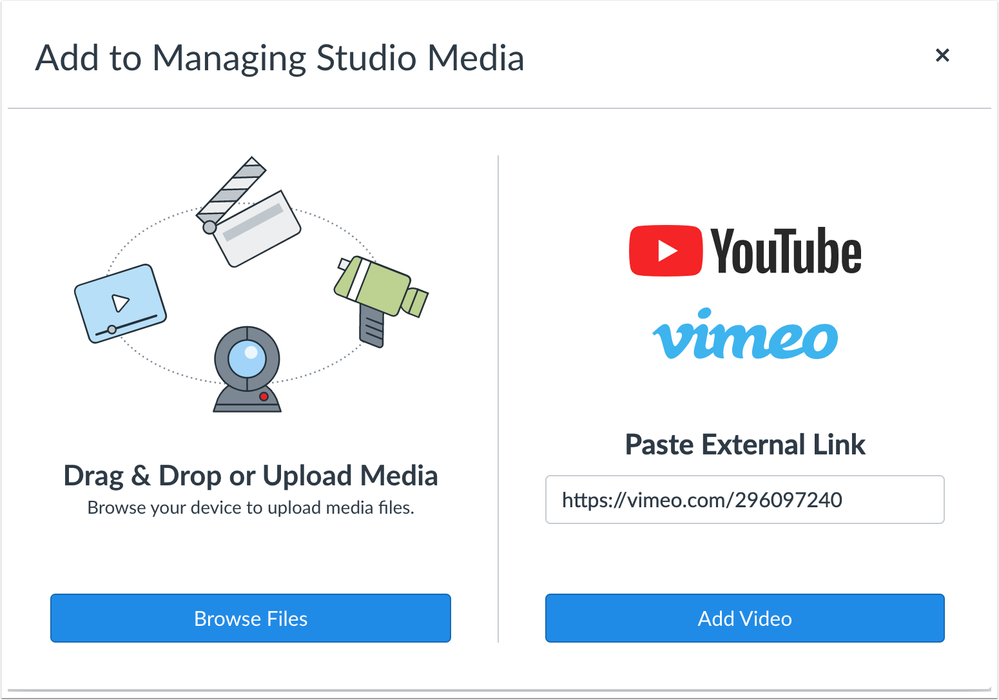The height and width of the screenshot is (700, 999).
Task: Click the Paste External Link heading
Action: [745, 444]
